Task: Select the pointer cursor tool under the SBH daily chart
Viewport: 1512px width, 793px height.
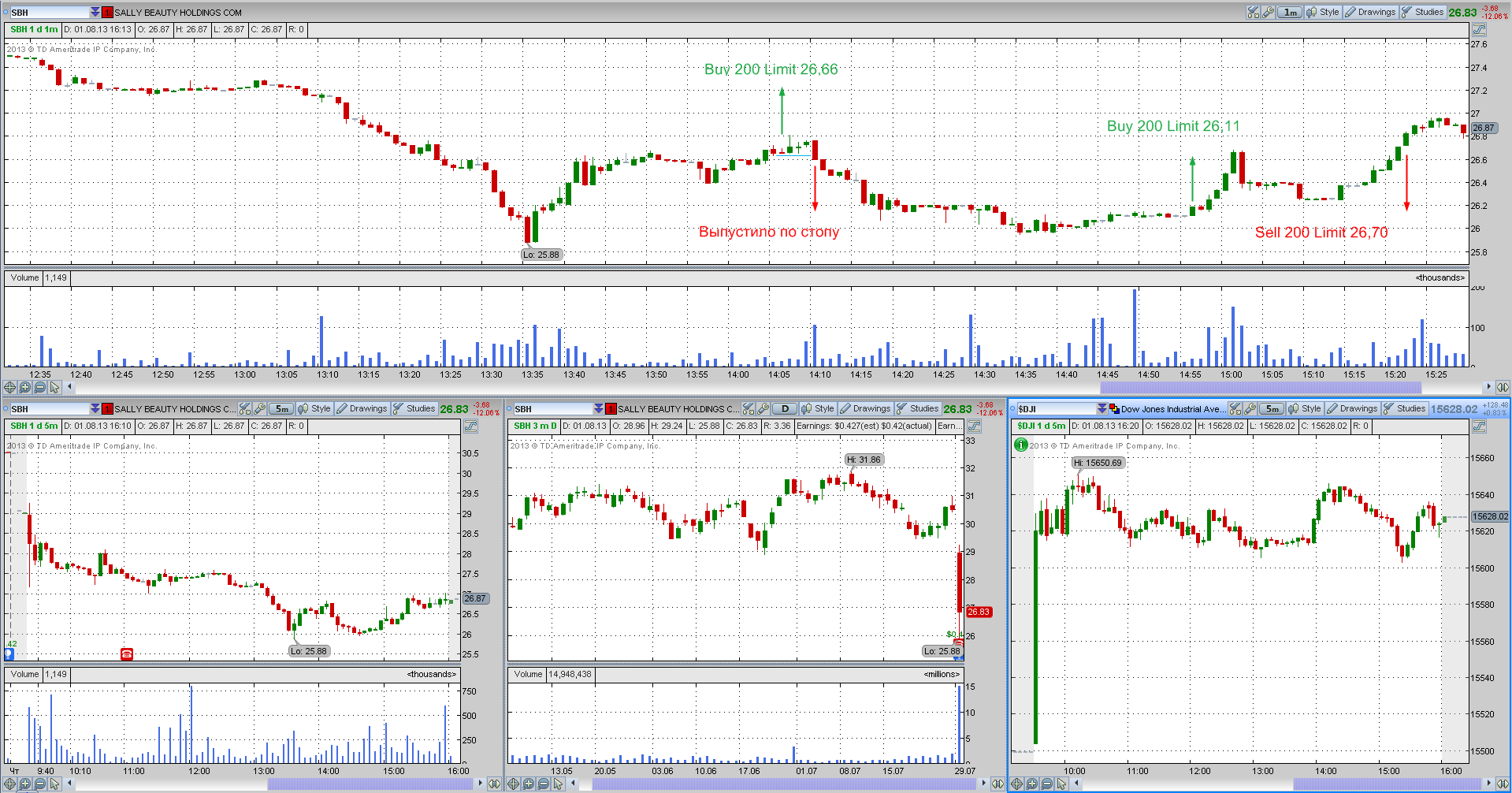Action: 559,784
